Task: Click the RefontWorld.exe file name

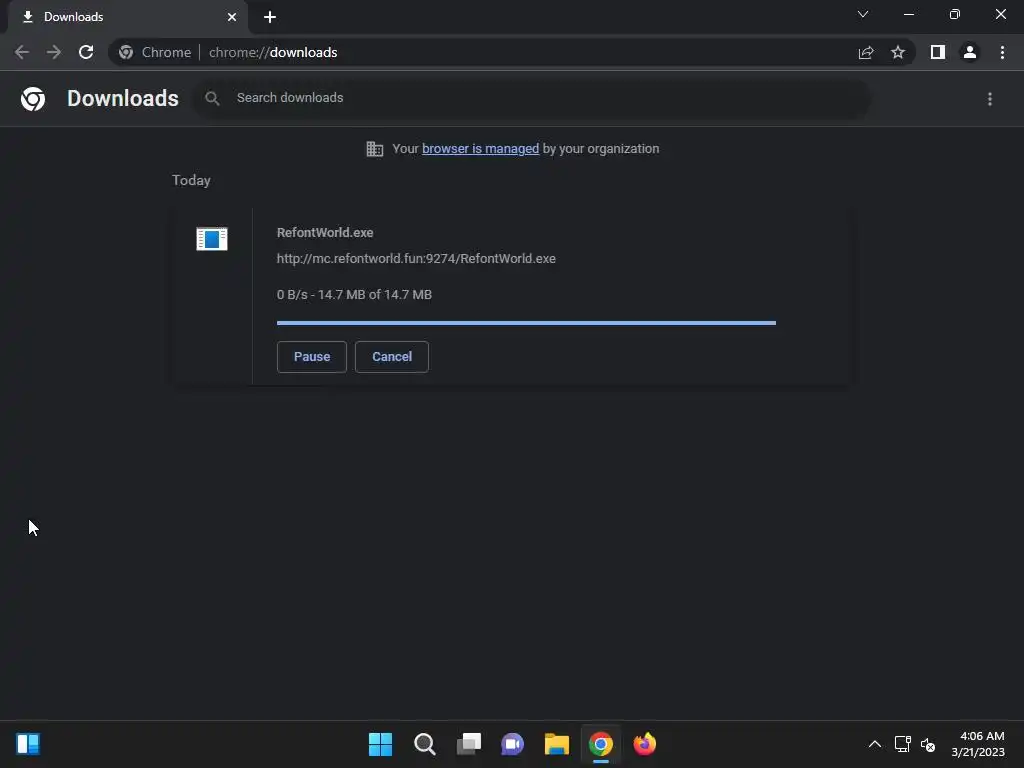Action: click(x=325, y=232)
